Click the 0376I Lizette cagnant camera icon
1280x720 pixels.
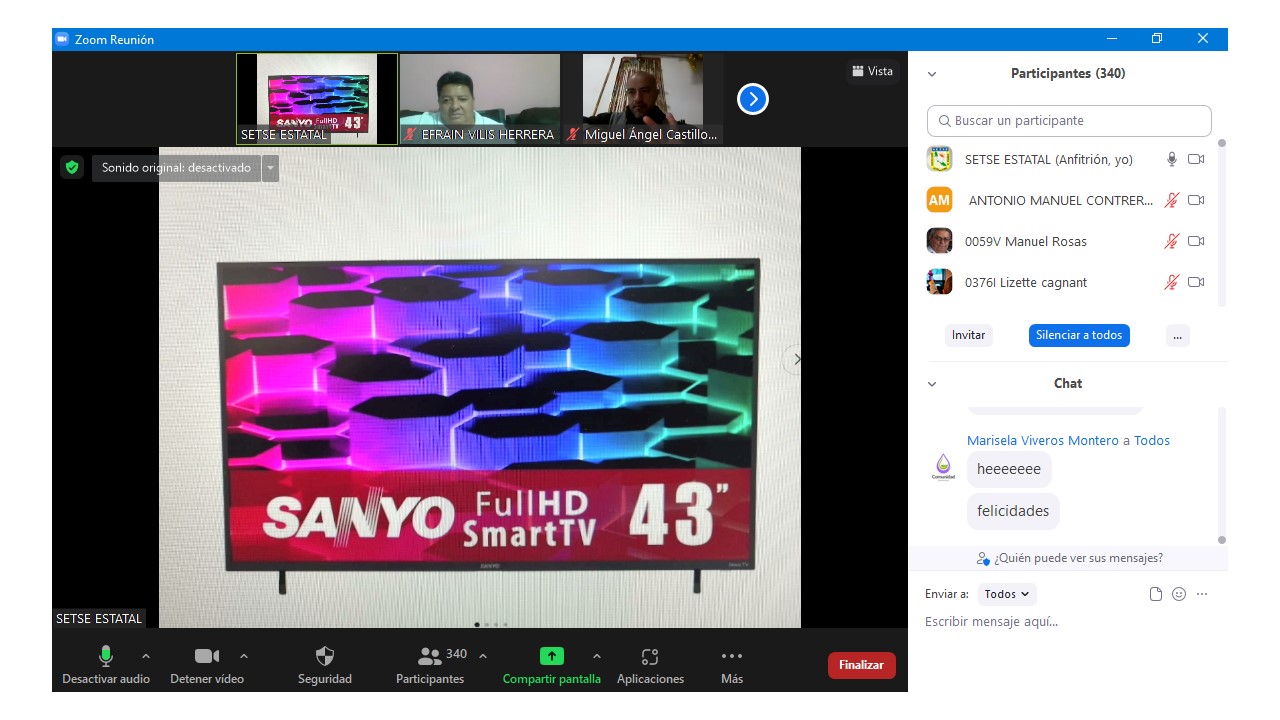[1196, 282]
